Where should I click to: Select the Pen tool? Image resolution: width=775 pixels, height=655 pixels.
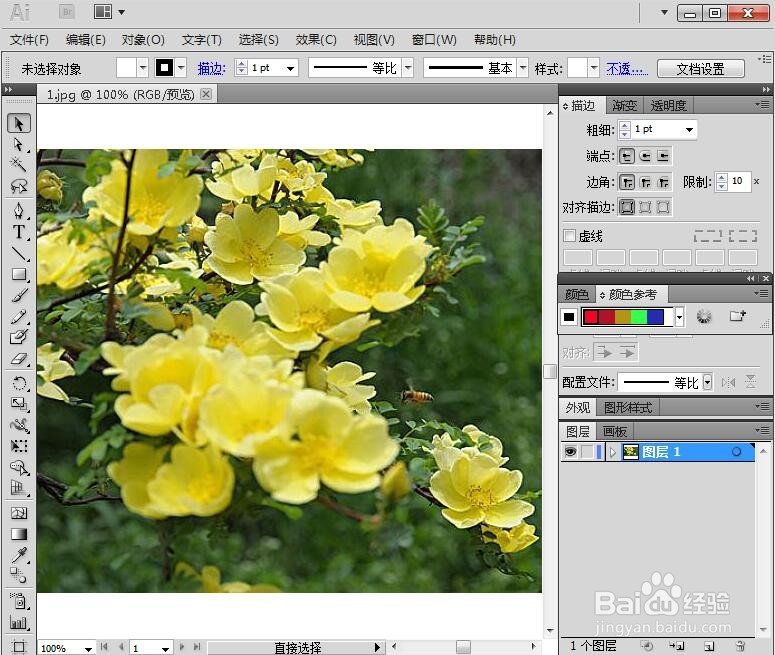[19, 211]
